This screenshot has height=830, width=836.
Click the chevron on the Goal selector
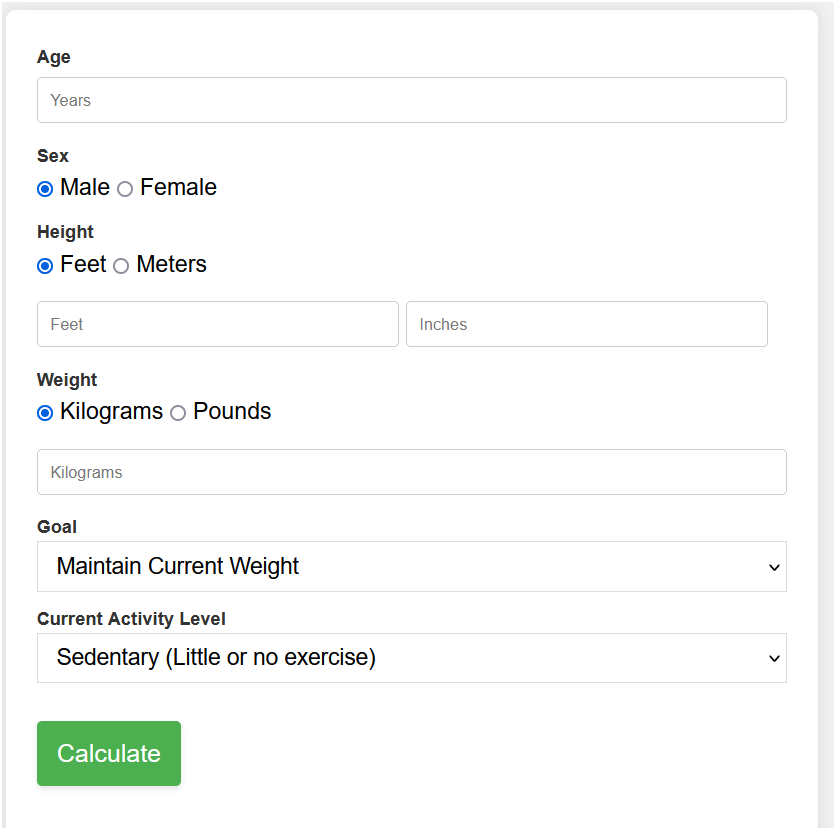(x=773, y=566)
